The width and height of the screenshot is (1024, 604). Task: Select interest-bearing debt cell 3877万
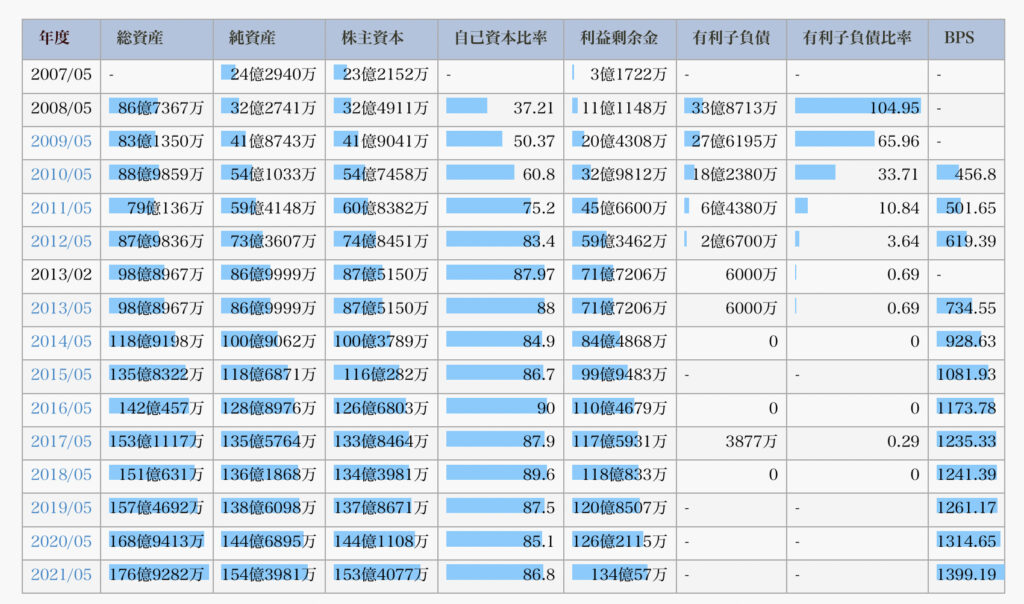coord(731,441)
